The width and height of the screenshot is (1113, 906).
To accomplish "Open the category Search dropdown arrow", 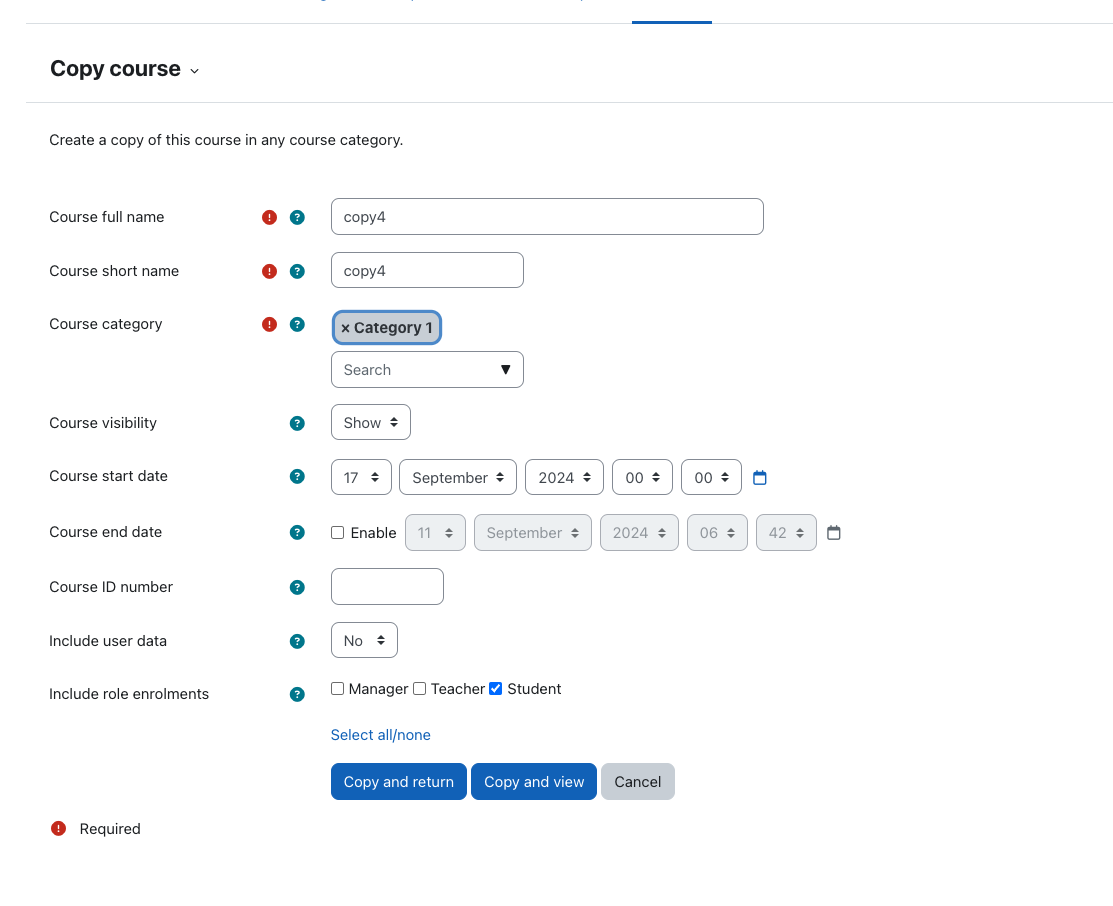I will [505, 370].
